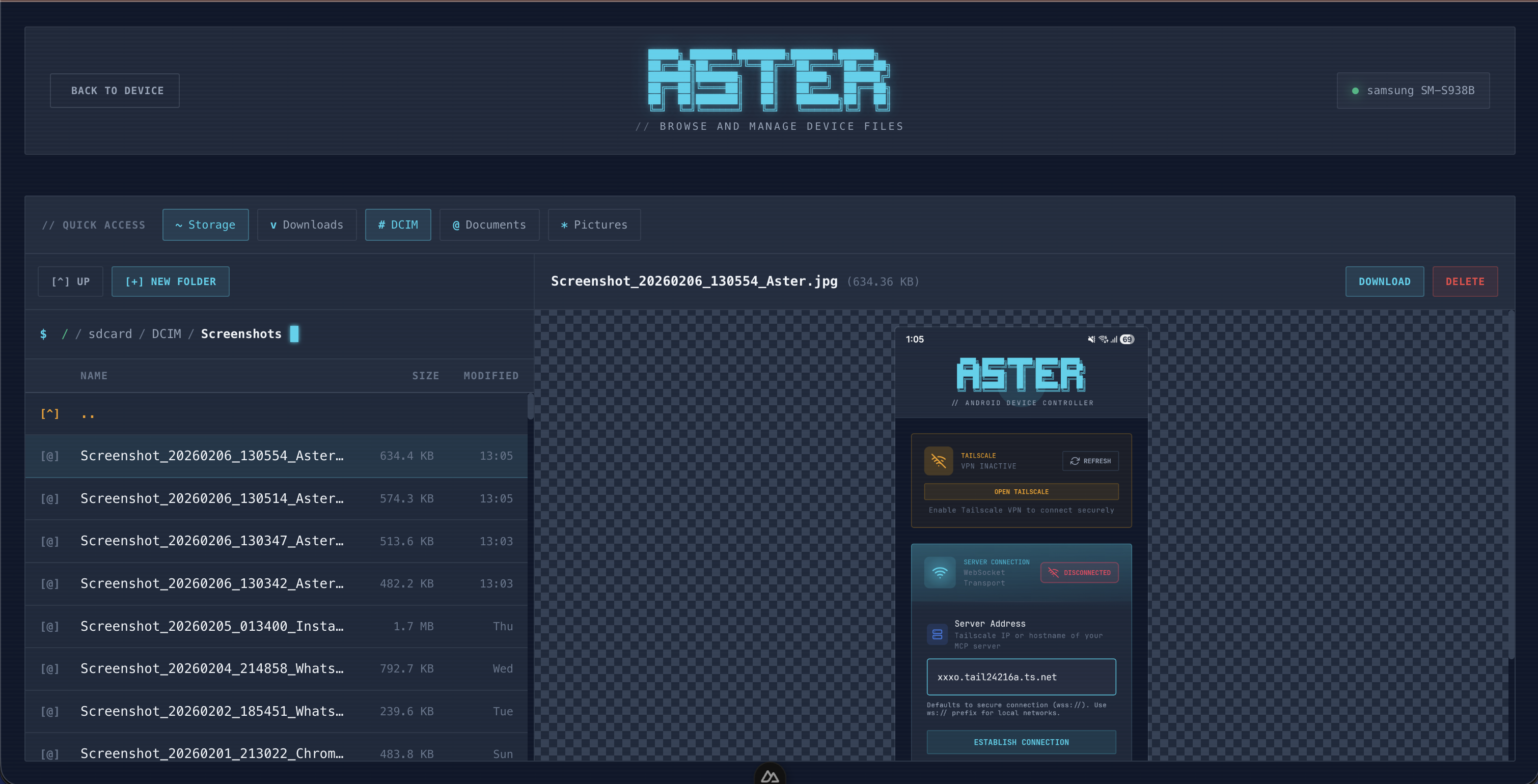1538x784 pixels.
Task: Delete the selected screenshot file
Action: point(1465,282)
